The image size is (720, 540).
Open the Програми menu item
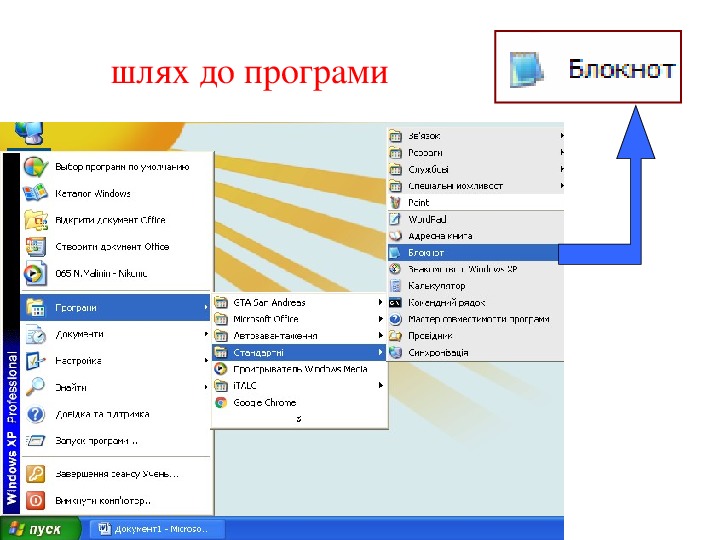(115, 308)
